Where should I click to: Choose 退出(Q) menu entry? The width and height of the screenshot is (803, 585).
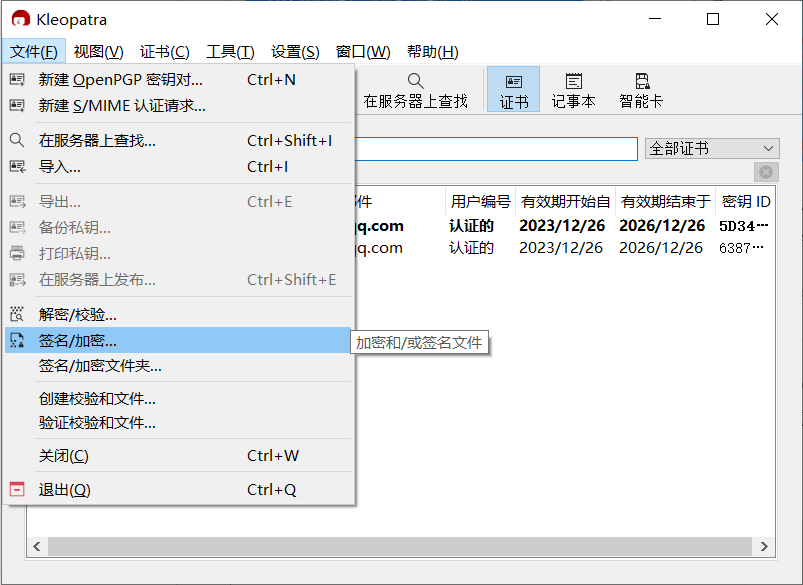(x=178, y=489)
